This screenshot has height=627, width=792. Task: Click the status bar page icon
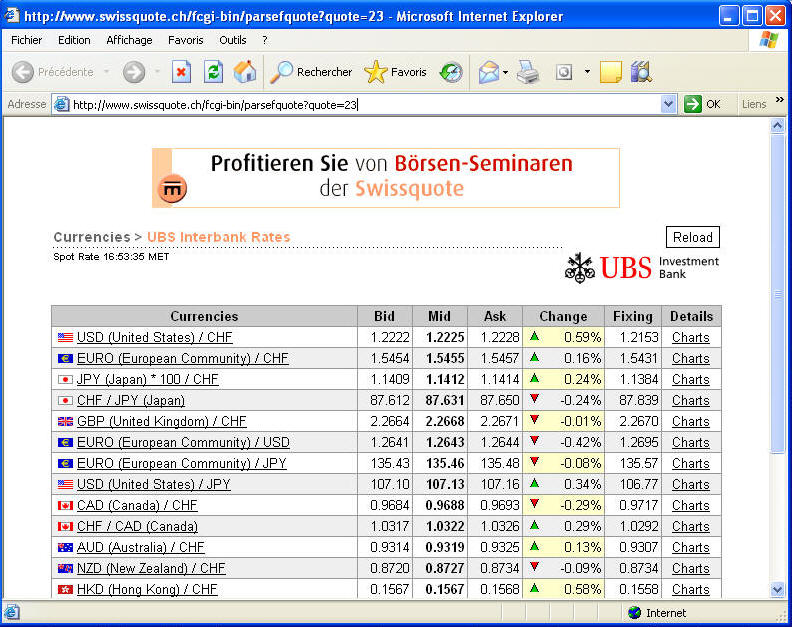coord(12,612)
